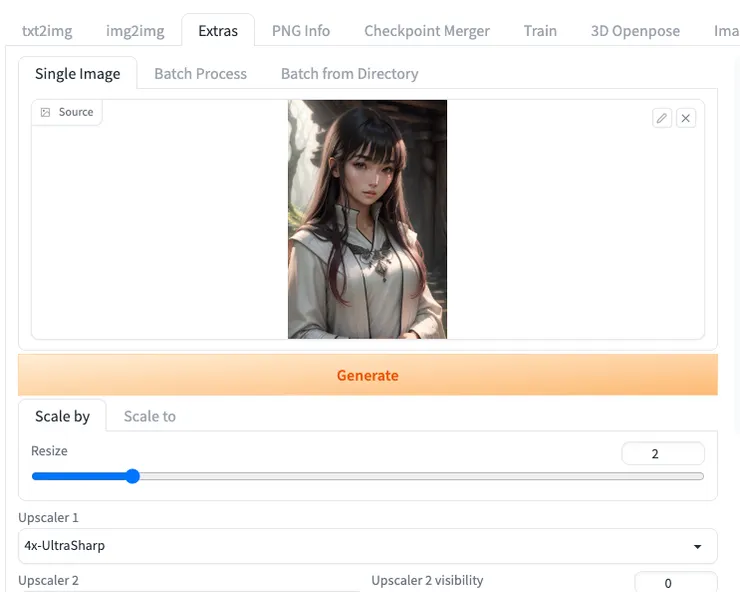
Task: Click the Upscaler 2 label text
Action: pyautogui.click(x=48, y=580)
